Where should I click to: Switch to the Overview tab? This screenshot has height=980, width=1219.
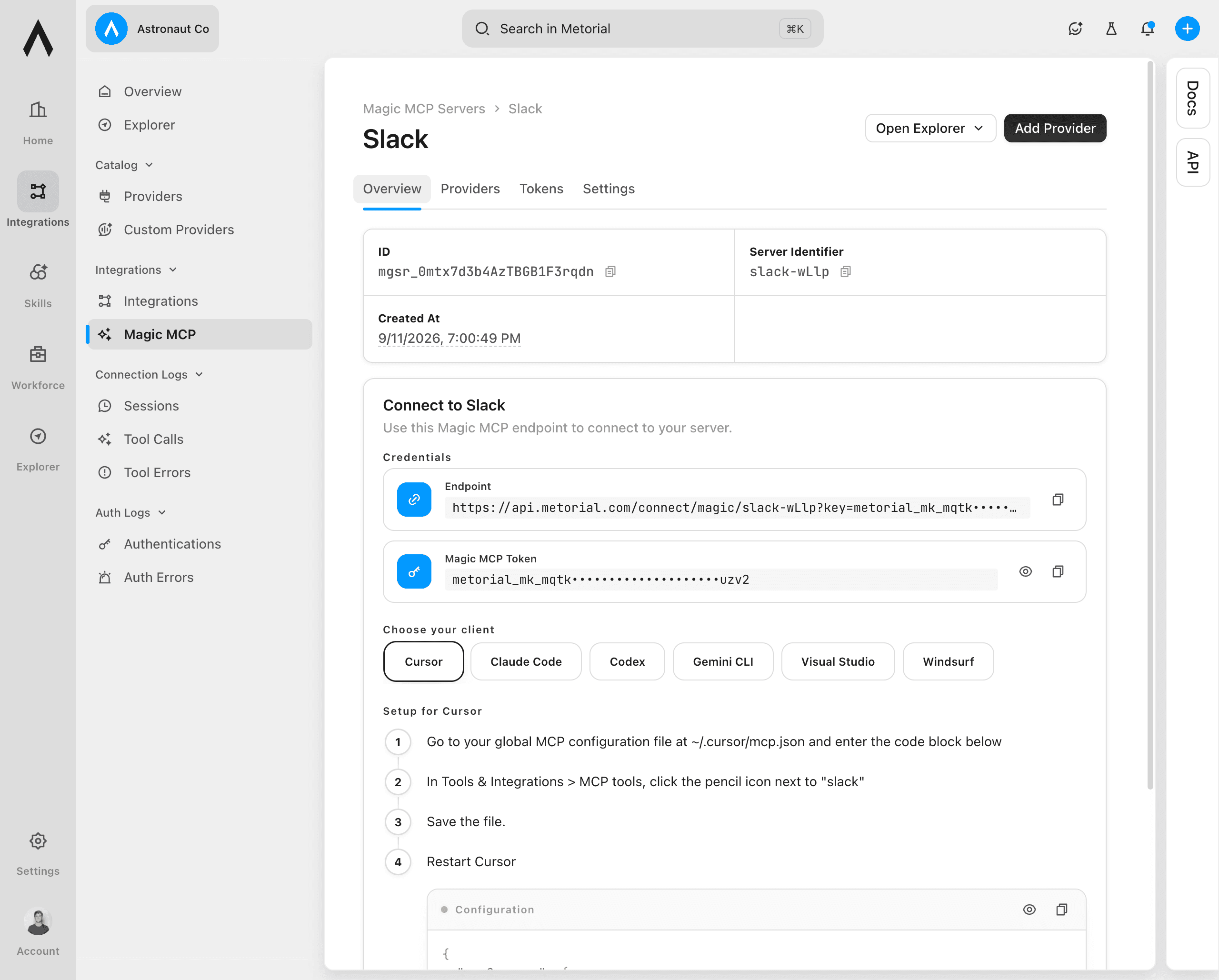(x=392, y=189)
